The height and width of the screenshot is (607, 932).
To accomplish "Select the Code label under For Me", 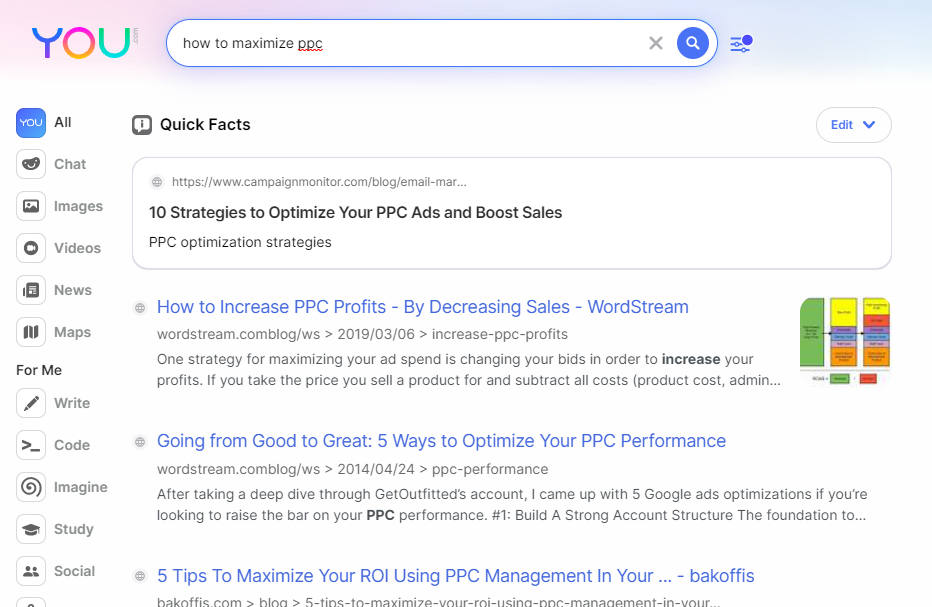I will [72, 445].
